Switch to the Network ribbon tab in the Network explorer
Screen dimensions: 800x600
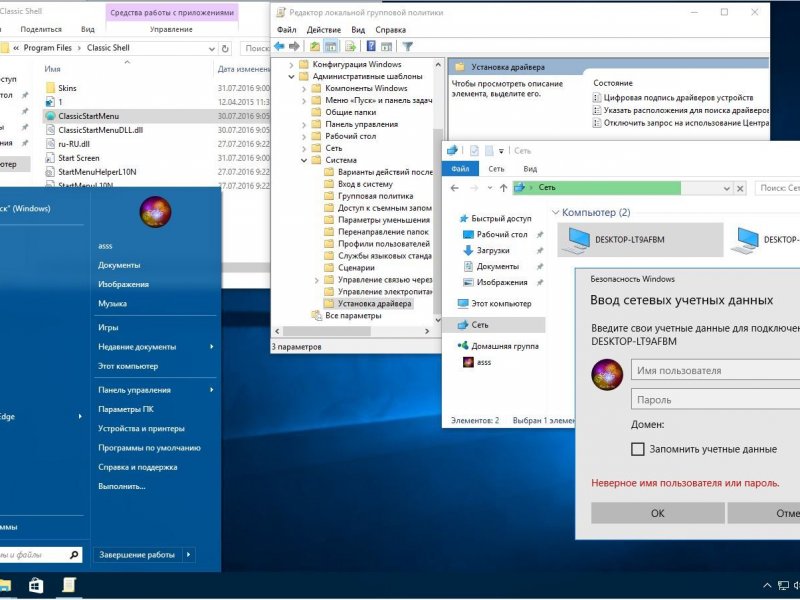496,169
